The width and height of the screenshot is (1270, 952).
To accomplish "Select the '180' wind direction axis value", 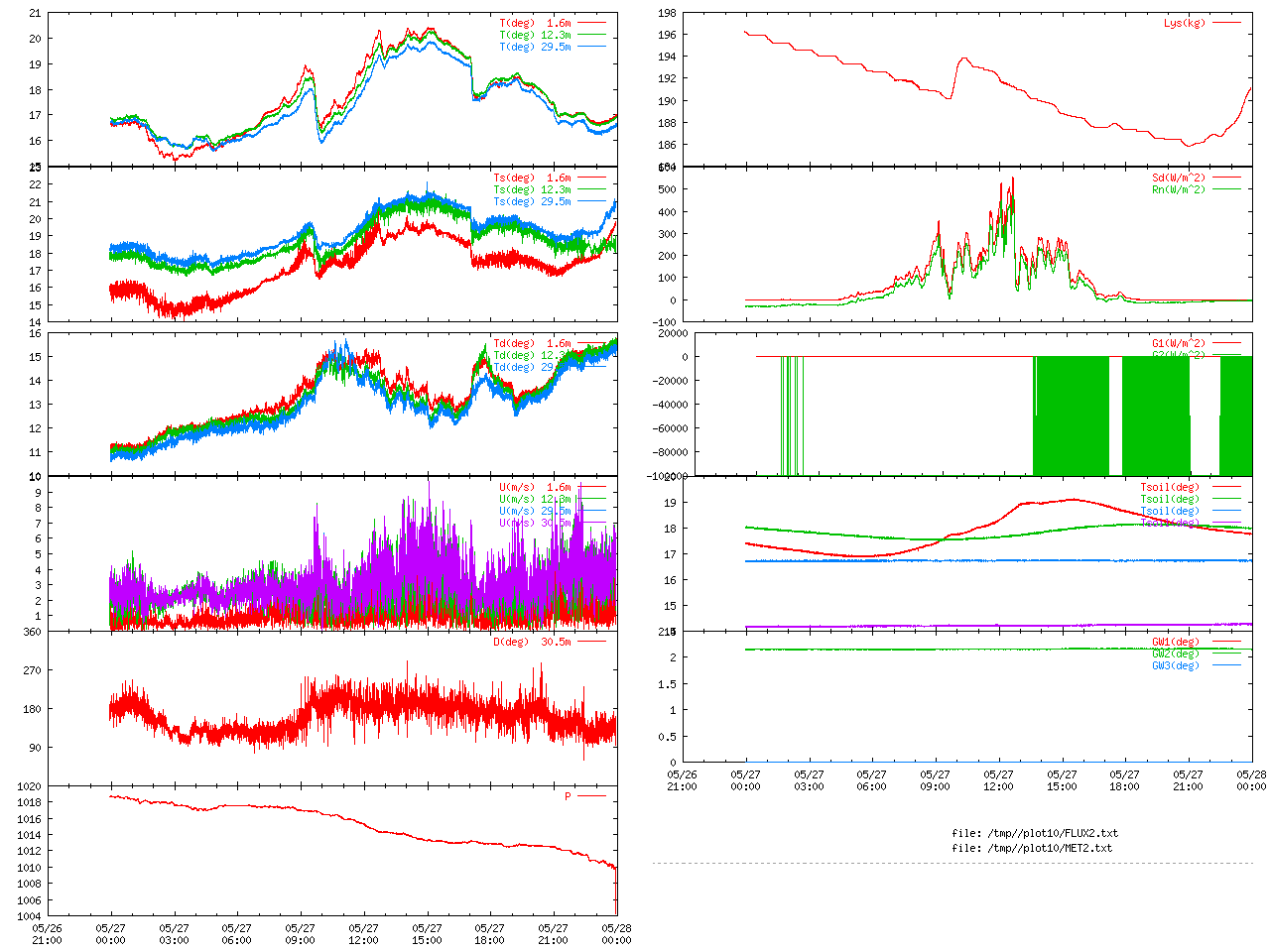I will (x=33, y=709).
